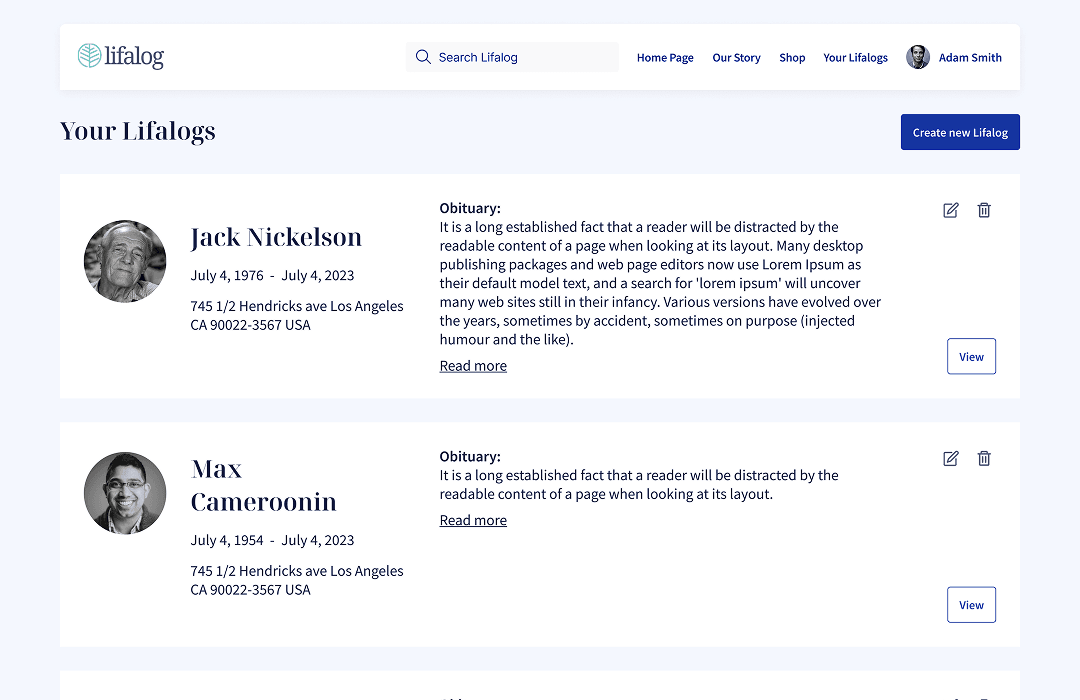Image resolution: width=1080 pixels, height=700 pixels.
Task: Select the Your Lifalogs nav item
Action: (x=855, y=57)
